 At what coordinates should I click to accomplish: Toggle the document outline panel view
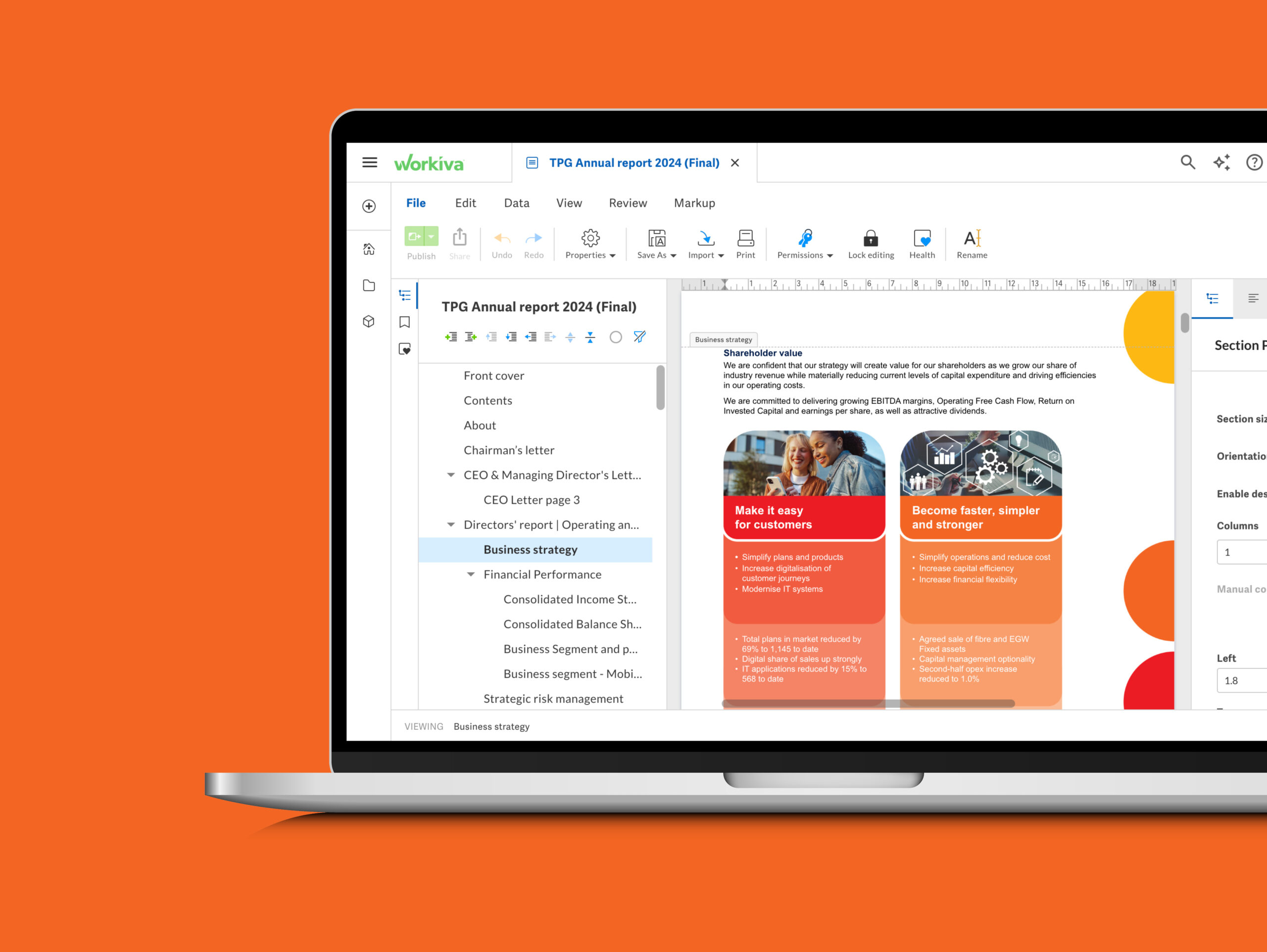[404, 295]
